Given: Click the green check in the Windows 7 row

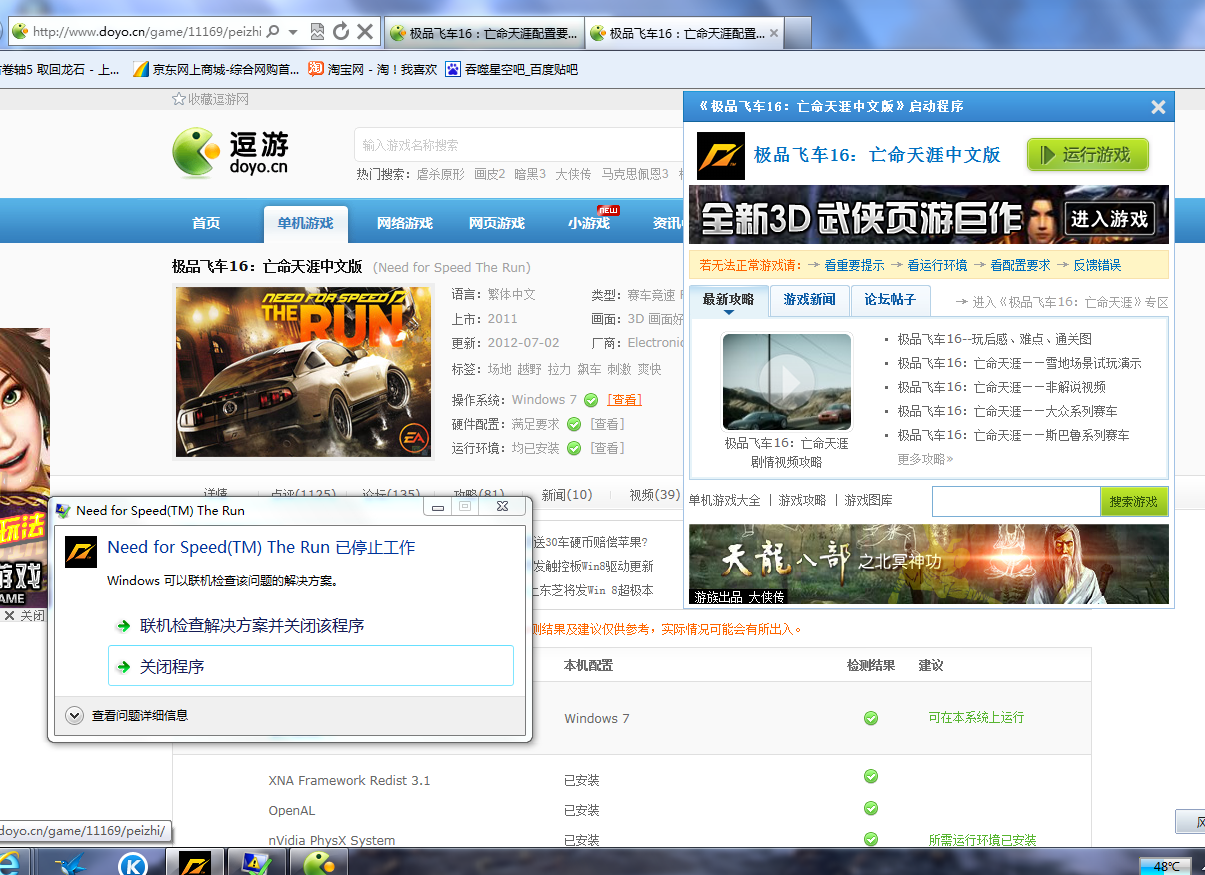Looking at the screenshot, I should coord(871,718).
